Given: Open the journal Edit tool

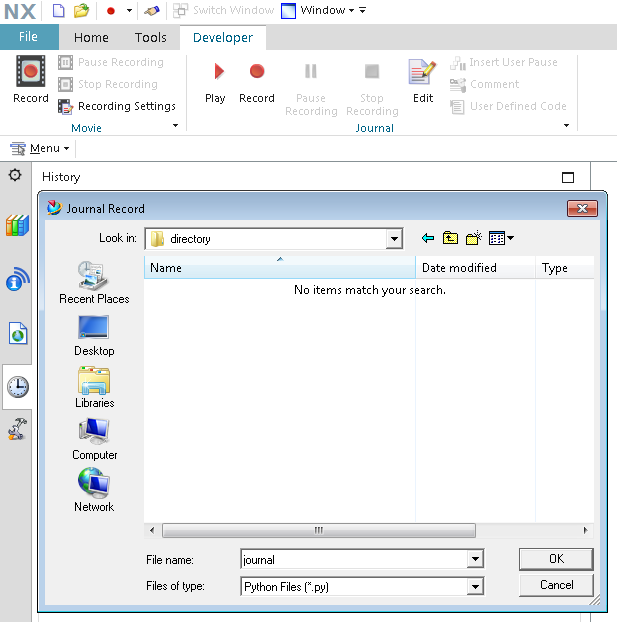Looking at the screenshot, I should (423, 81).
